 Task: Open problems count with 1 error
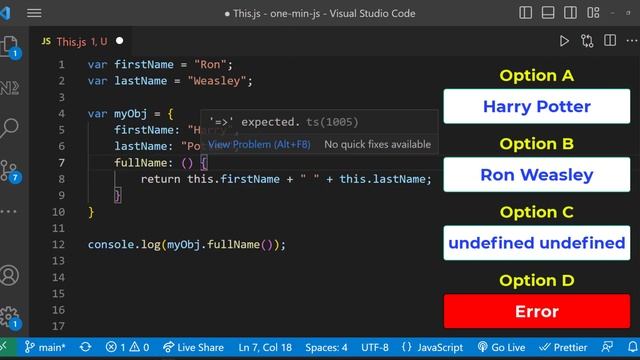point(127,347)
